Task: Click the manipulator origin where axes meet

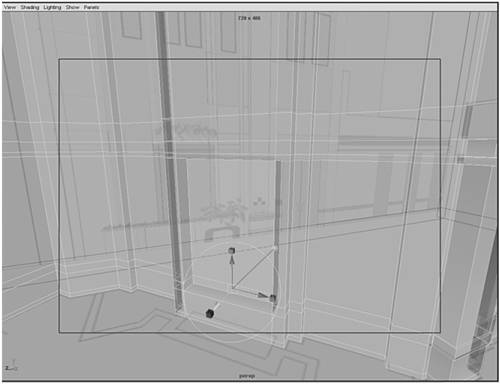Action: 232,288
